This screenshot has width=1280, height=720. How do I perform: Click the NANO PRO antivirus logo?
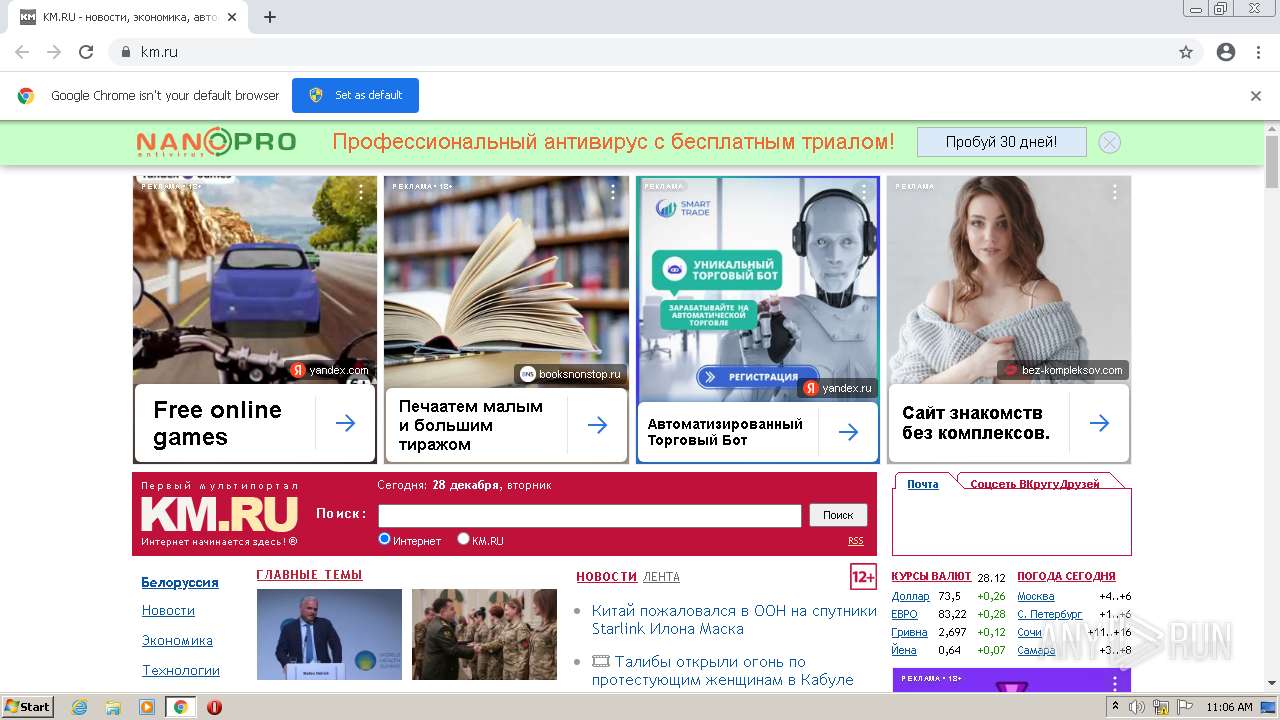[216, 142]
